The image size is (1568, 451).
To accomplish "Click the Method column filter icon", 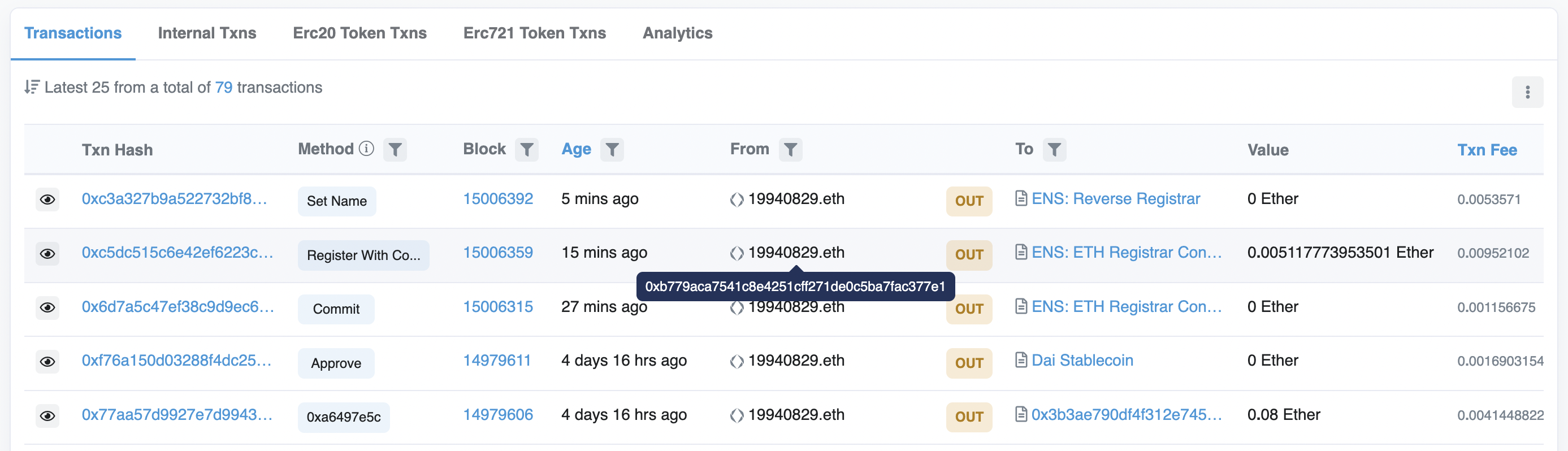I will (395, 150).
